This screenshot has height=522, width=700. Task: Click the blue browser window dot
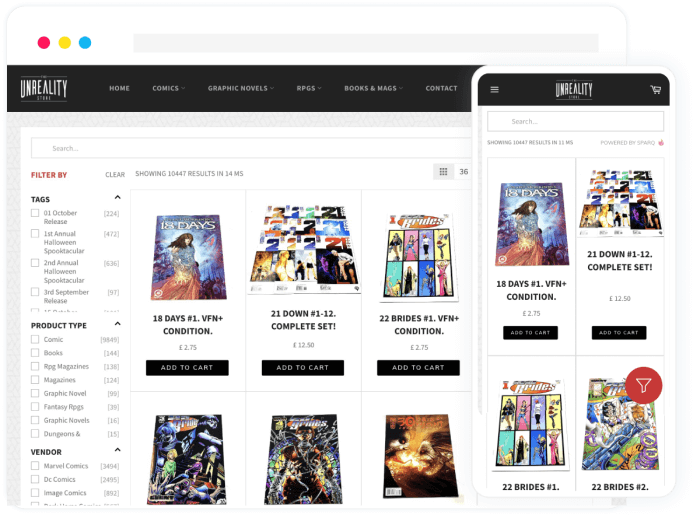(85, 43)
